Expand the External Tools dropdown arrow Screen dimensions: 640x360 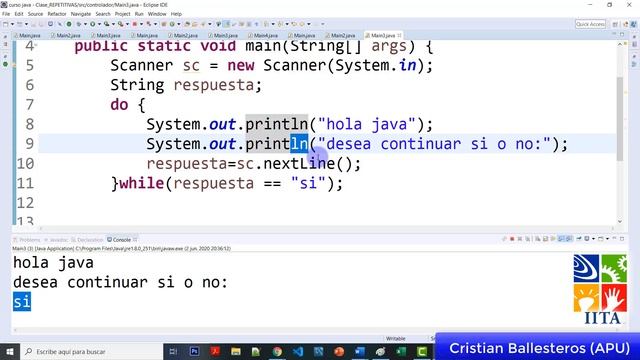pos(127,24)
